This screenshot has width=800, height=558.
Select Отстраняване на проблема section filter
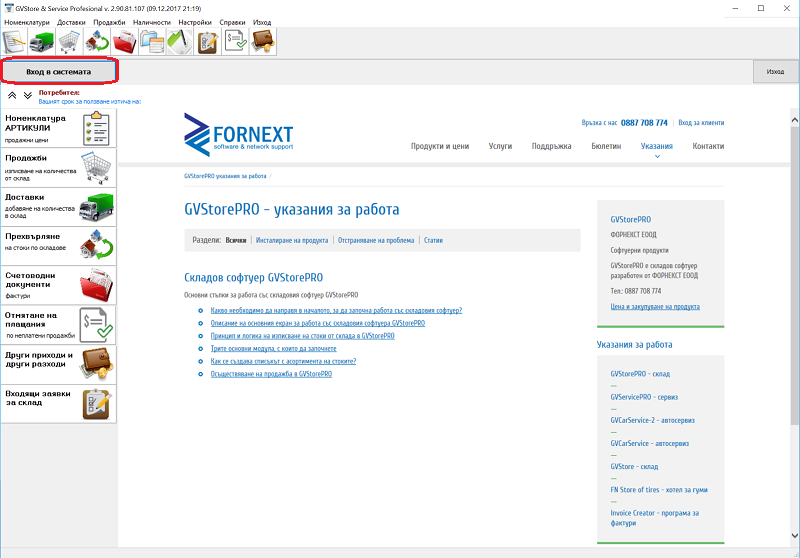point(376,240)
